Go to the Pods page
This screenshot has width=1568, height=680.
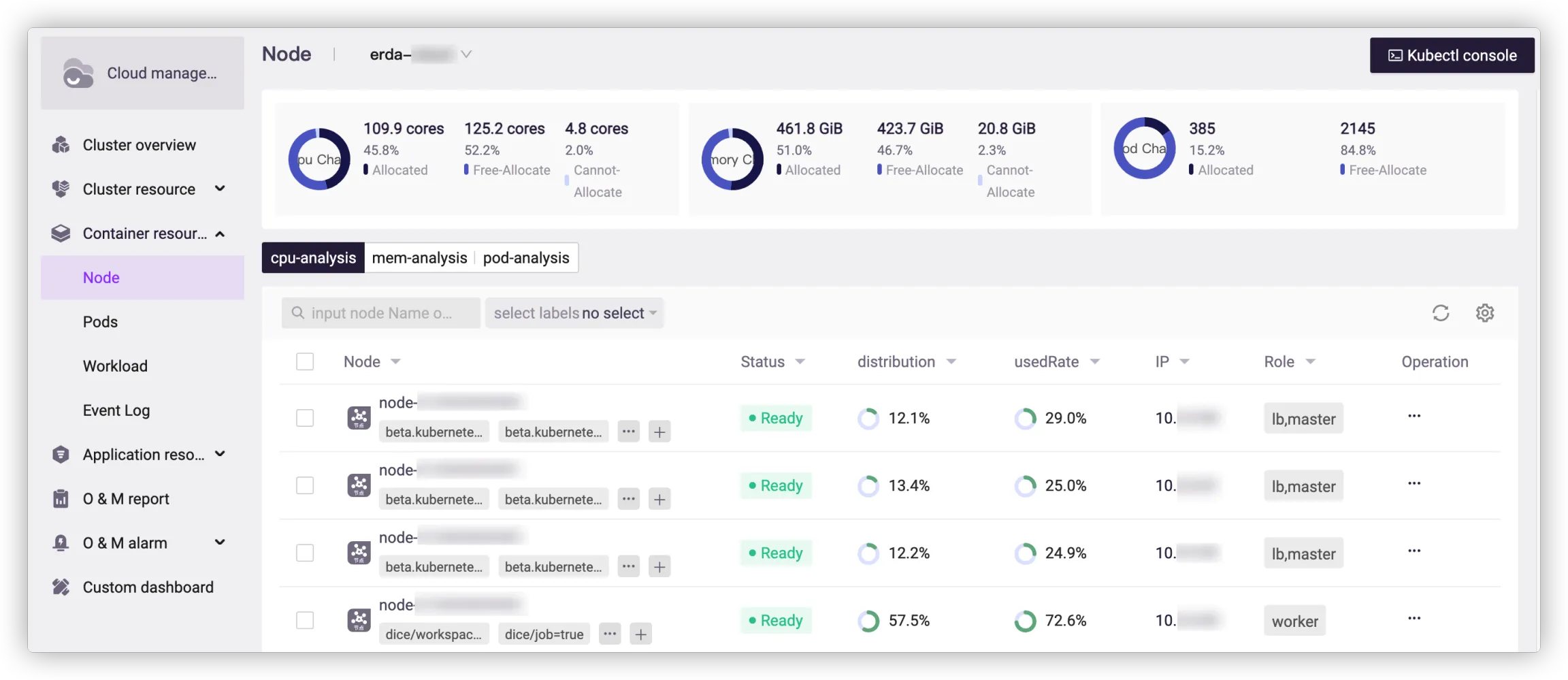[x=100, y=322]
